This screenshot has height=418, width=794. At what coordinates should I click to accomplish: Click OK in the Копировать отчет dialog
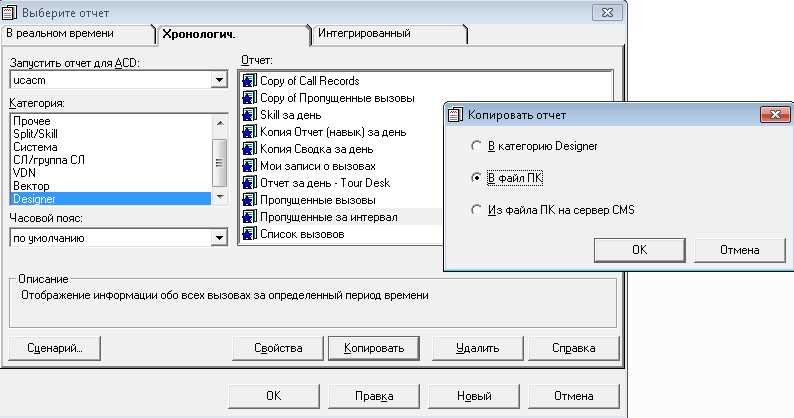pyautogui.click(x=640, y=250)
